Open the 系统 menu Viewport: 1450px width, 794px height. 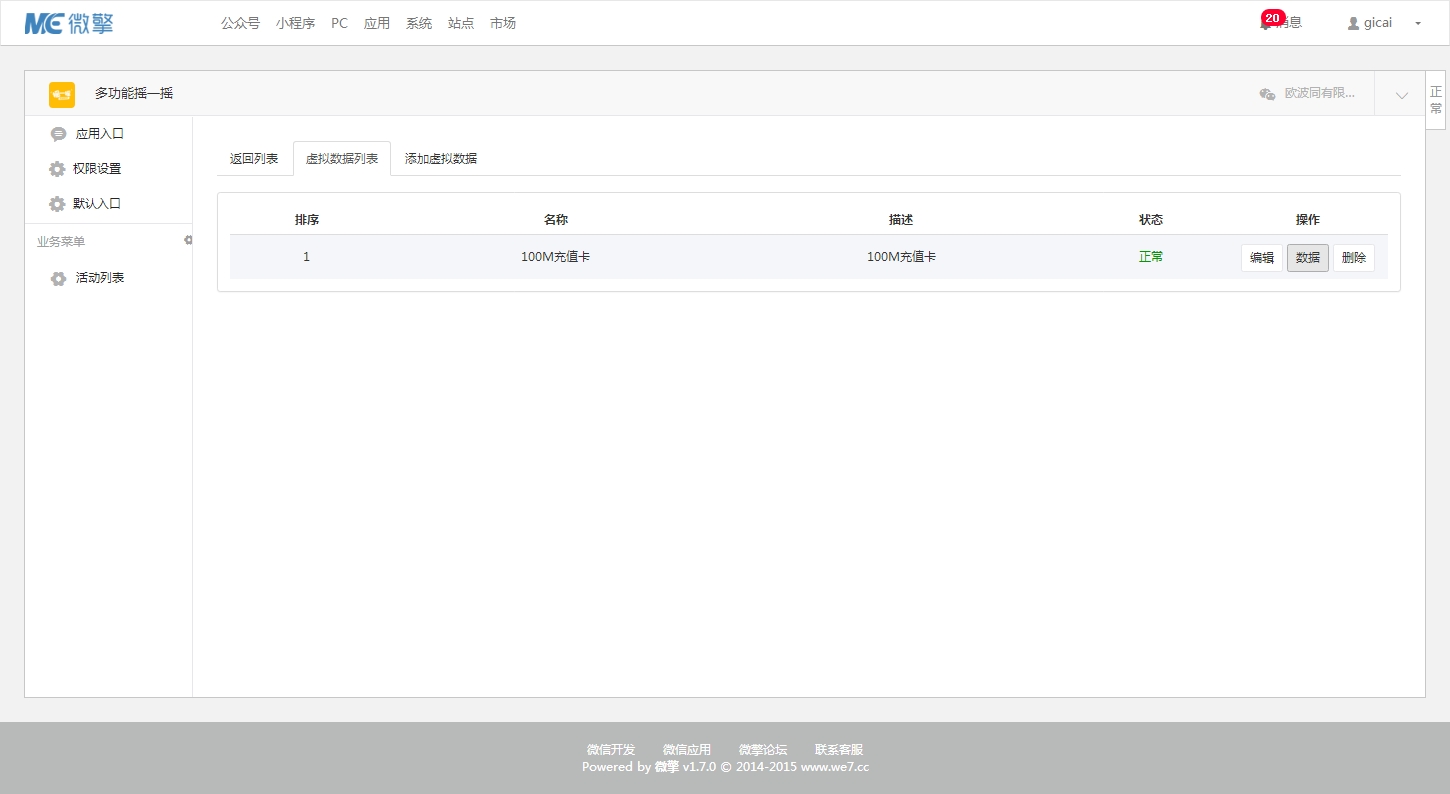pos(419,23)
